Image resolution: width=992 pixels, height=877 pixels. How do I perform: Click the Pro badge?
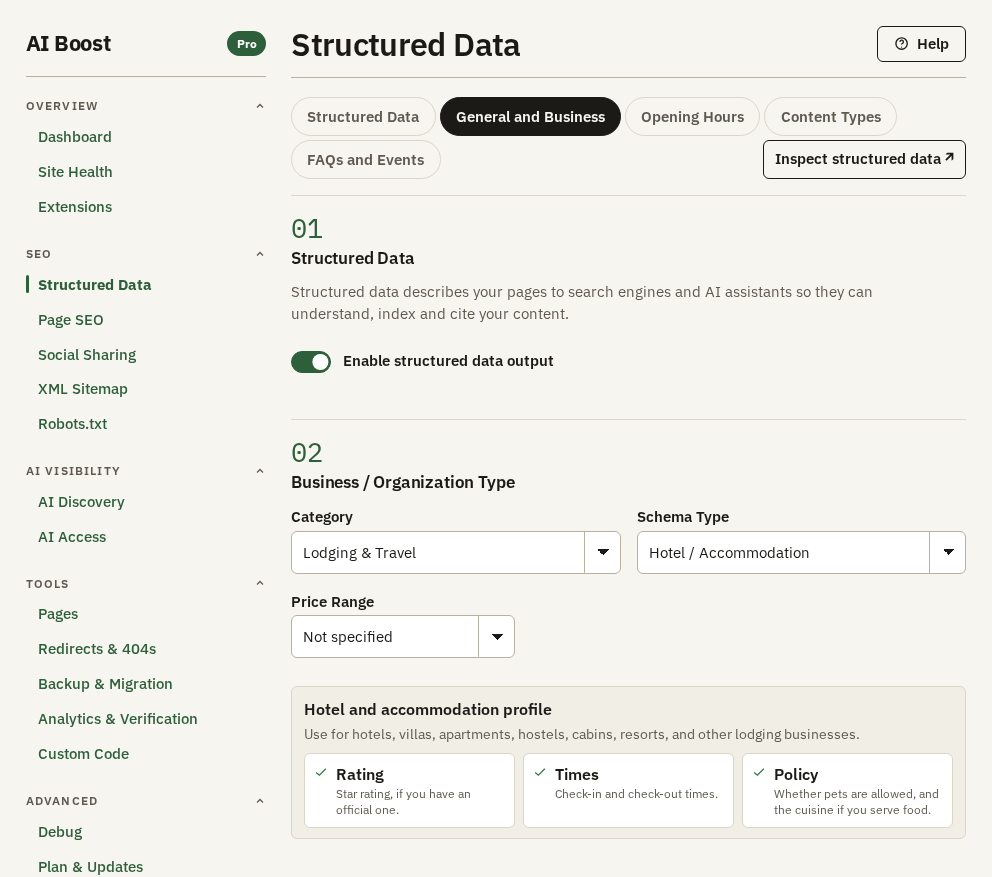[247, 44]
